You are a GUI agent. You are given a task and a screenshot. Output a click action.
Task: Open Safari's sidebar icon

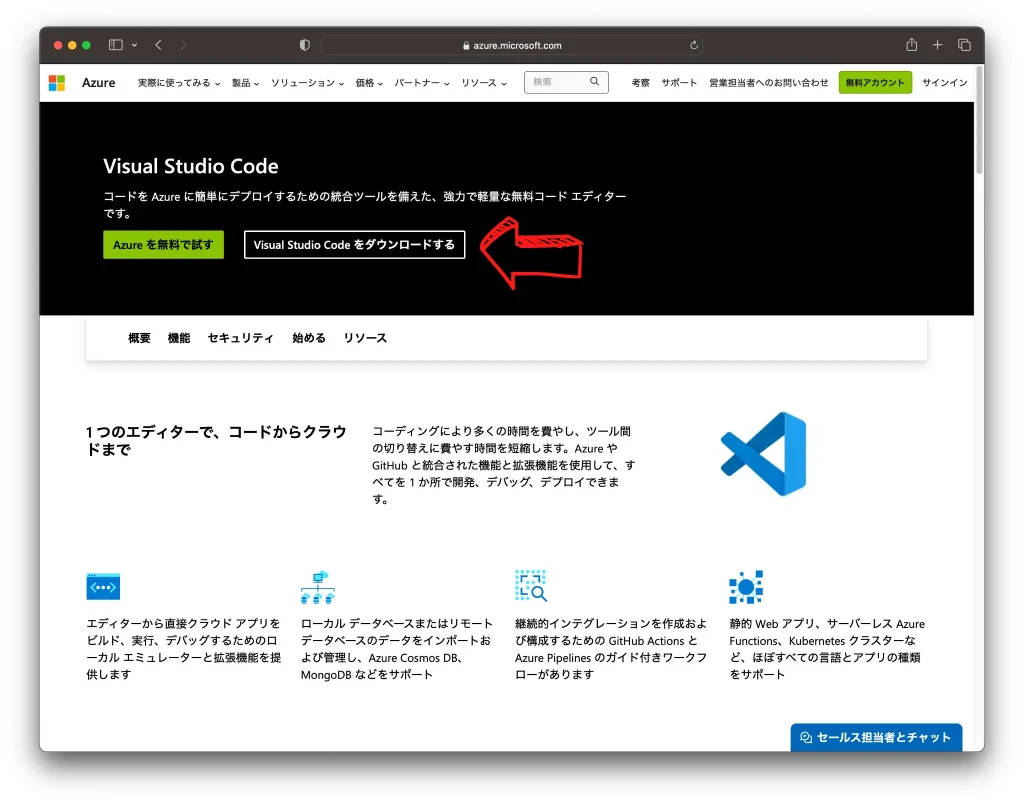pyautogui.click(x=113, y=45)
